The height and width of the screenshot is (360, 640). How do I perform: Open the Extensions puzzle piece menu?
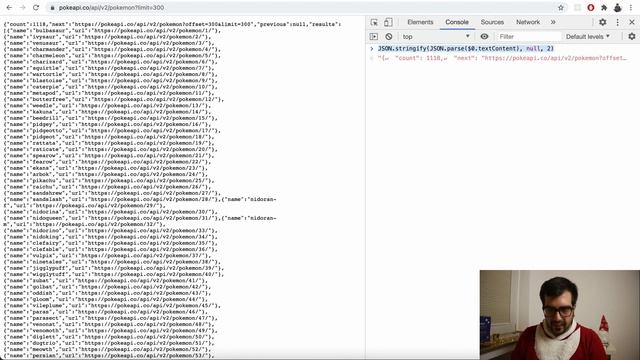604,8
